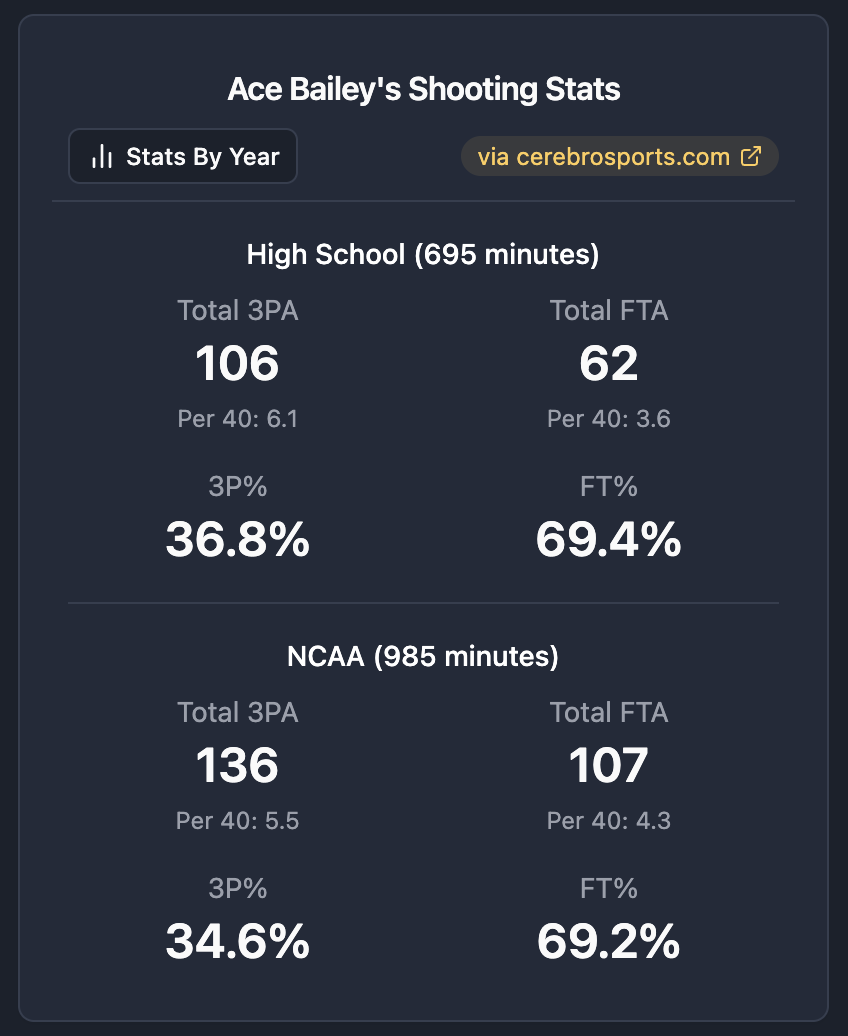The image size is (848, 1036).
Task: Click the bar chart icon beside Stats By Year
Action: tap(101, 157)
